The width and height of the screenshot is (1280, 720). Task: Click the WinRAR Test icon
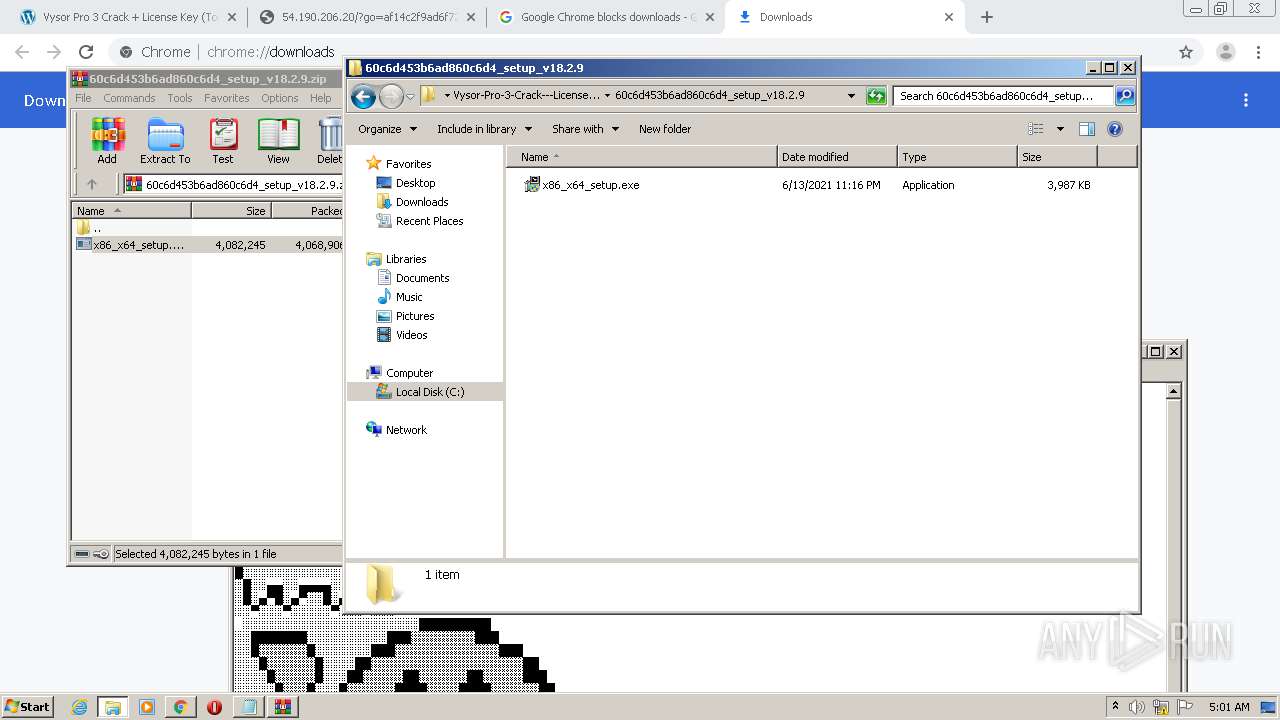pos(223,141)
